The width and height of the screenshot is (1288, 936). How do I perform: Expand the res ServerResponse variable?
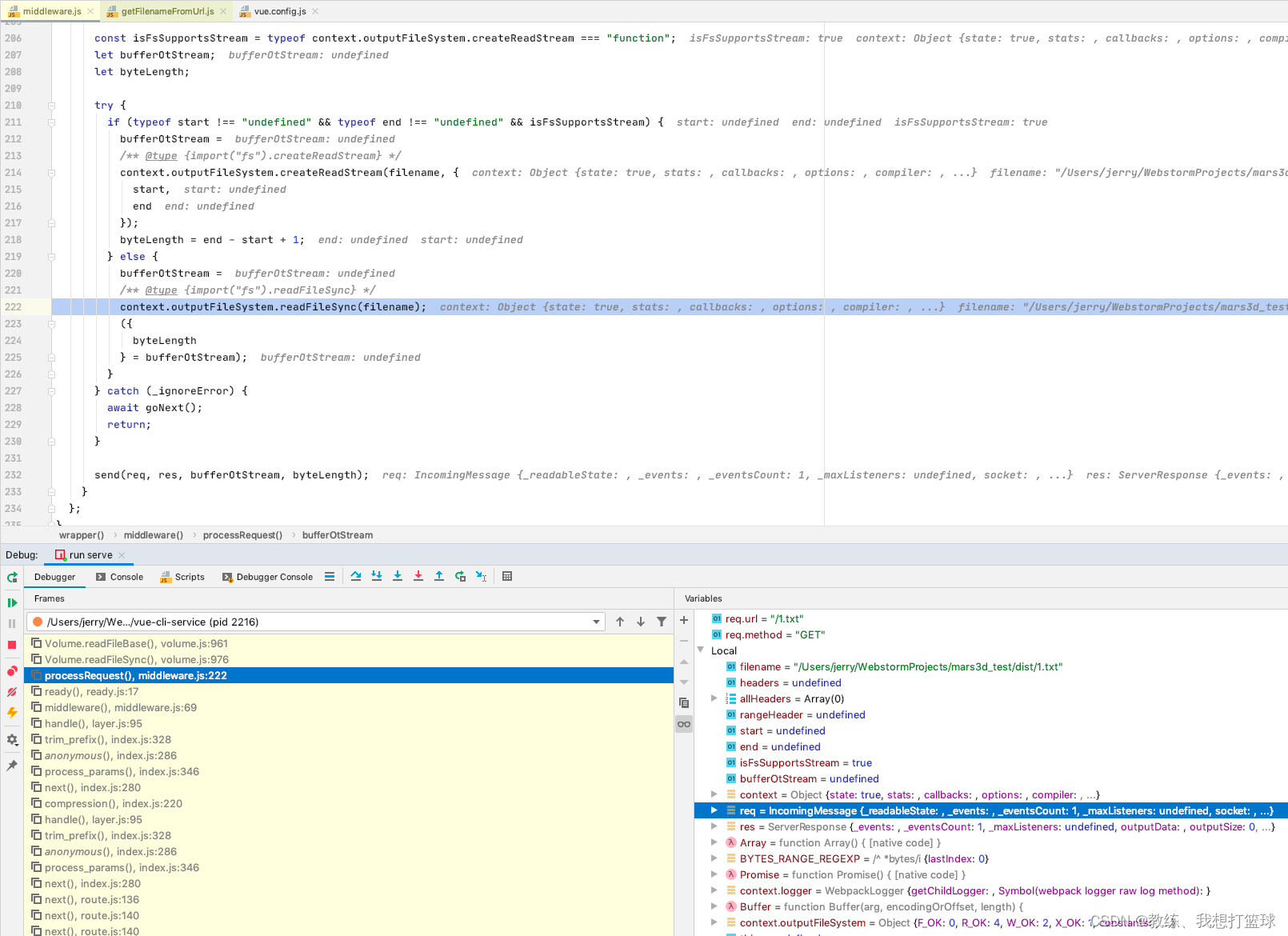tap(714, 826)
